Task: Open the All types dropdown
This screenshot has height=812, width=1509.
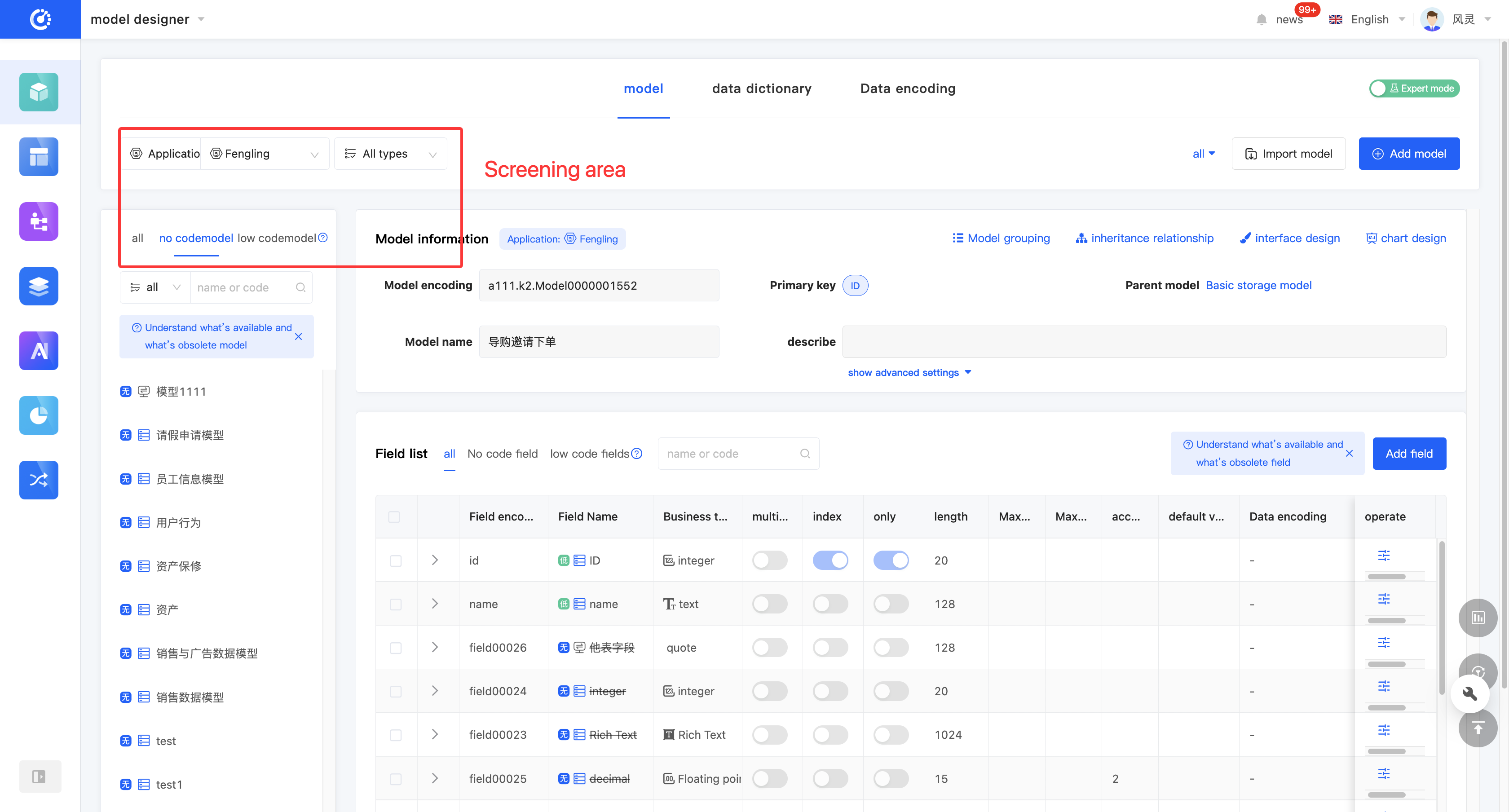Action: click(x=391, y=154)
